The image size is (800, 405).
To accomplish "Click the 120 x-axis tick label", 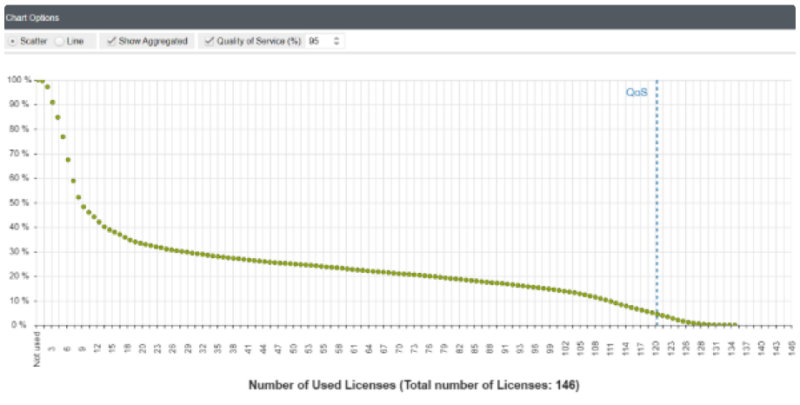I will [656, 346].
